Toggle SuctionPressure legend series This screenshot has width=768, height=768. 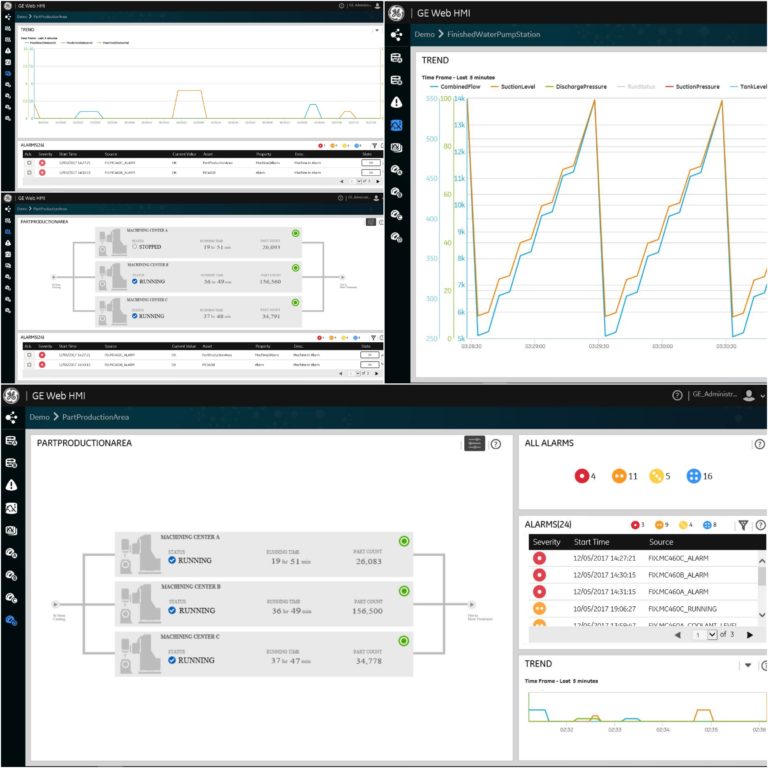[x=692, y=87]
